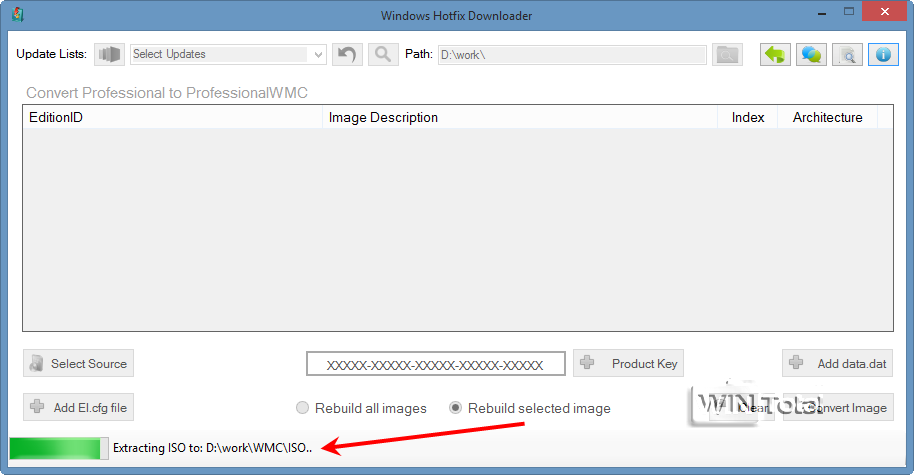Image resolution: width=914 pixels, height=475 pixels.
Task: Click the browse folder button beside Path
Action: point(727,55)
